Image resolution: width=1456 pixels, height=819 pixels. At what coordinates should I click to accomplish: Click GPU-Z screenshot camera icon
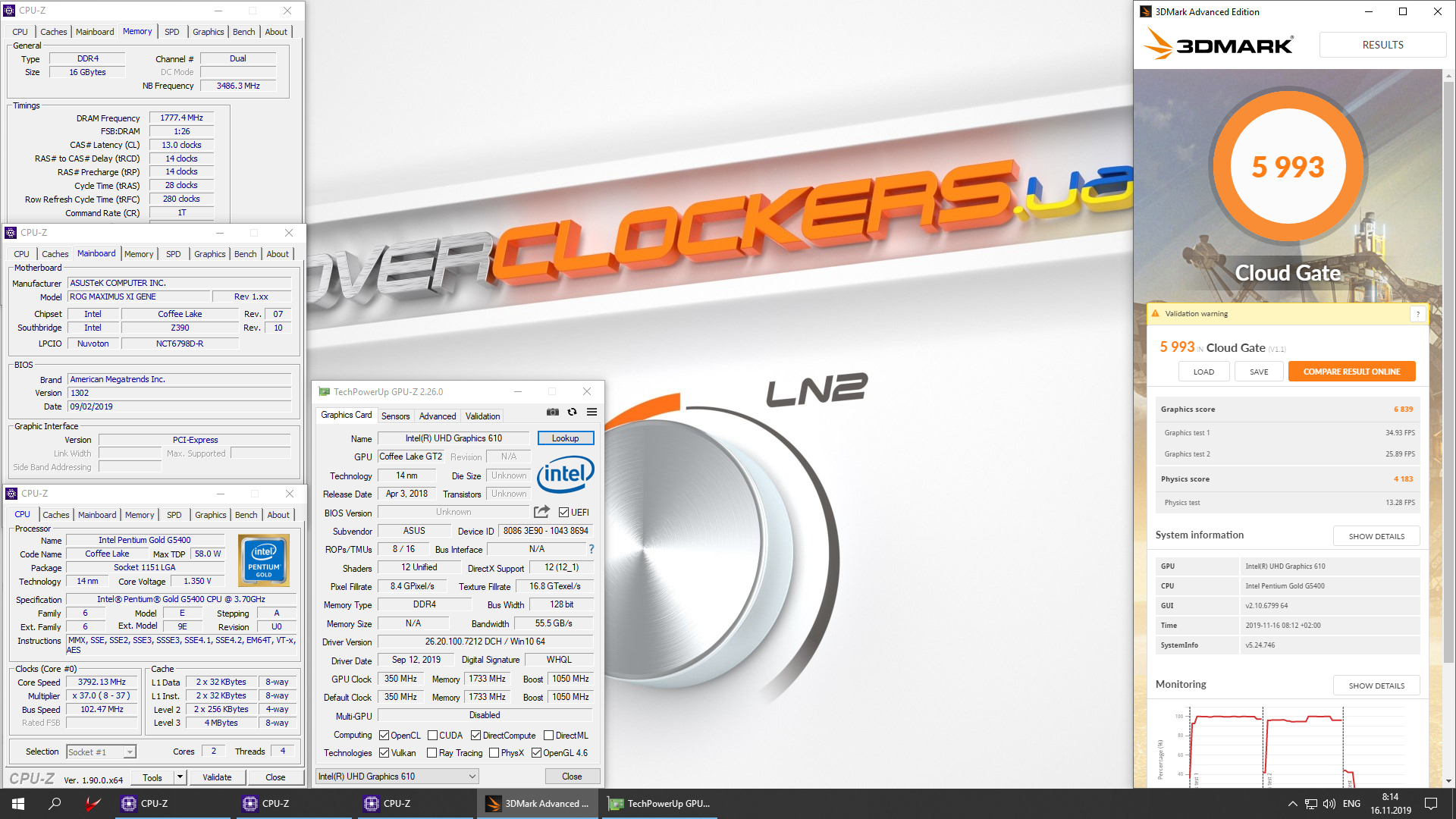pyautogui.click(x=553, y=412)
